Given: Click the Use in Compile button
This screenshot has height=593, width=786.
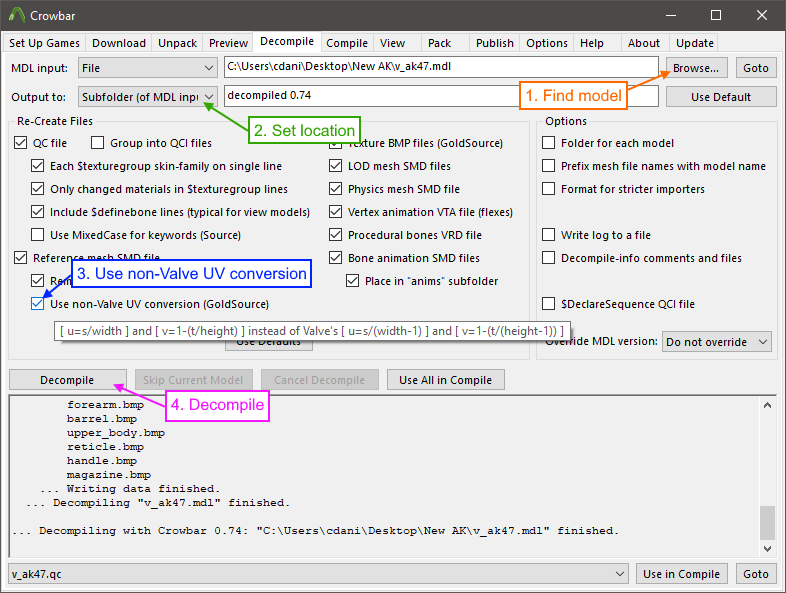Looking at the screenshot, I should click(x=681, y=573).
